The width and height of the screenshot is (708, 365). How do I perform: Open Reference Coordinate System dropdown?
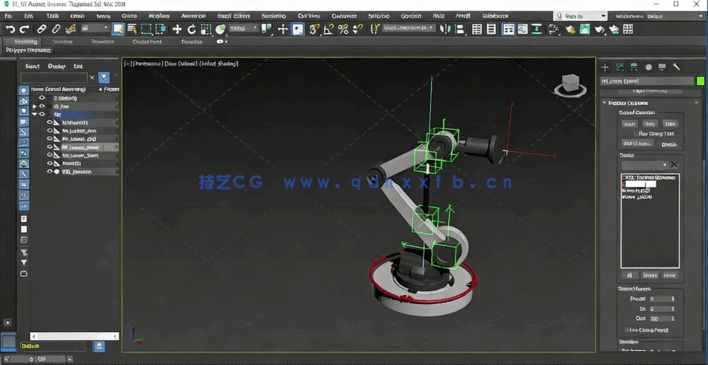pos(244,28)
